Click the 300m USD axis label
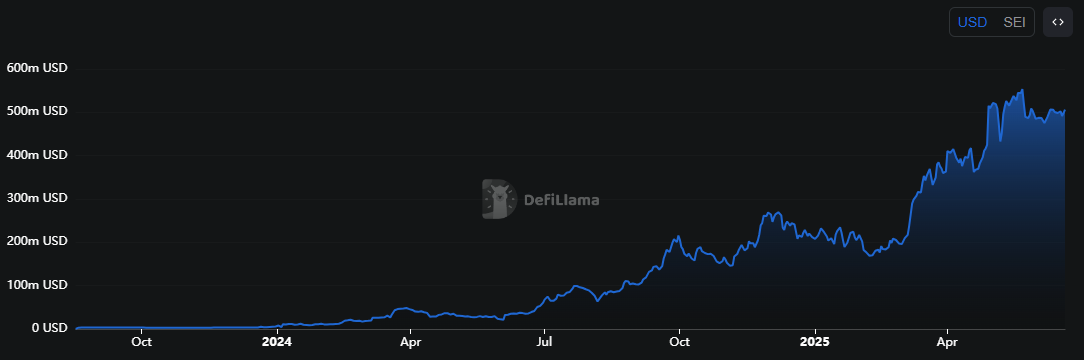The height and width of the screenshot is (360, 1084). click(x=37, y=198)
